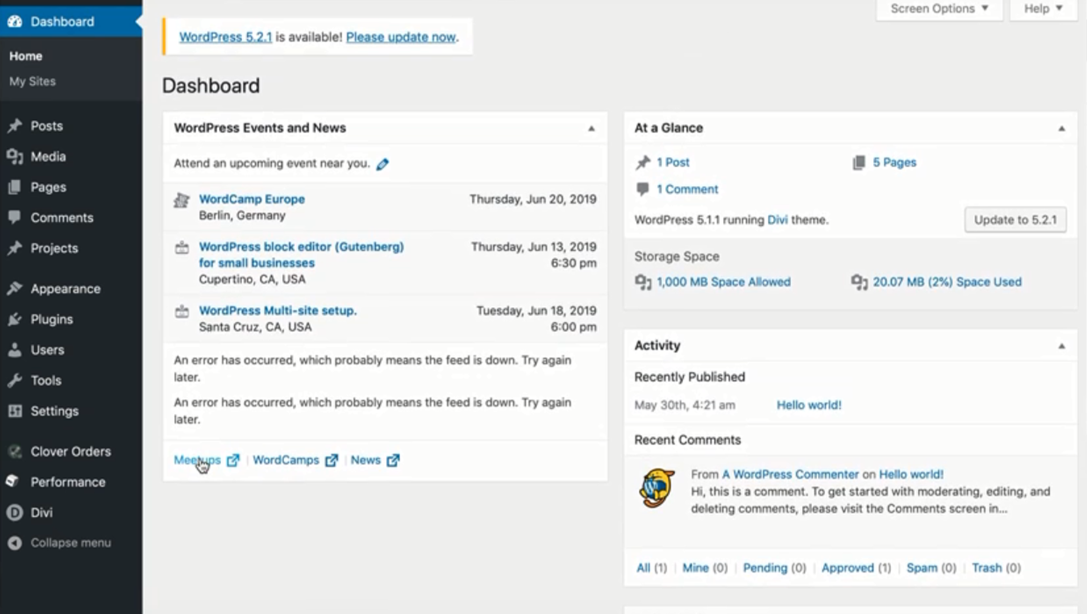Screen dimensions: 1087x614
Task: Click the Projects pin icon
Action: point(15,248)
